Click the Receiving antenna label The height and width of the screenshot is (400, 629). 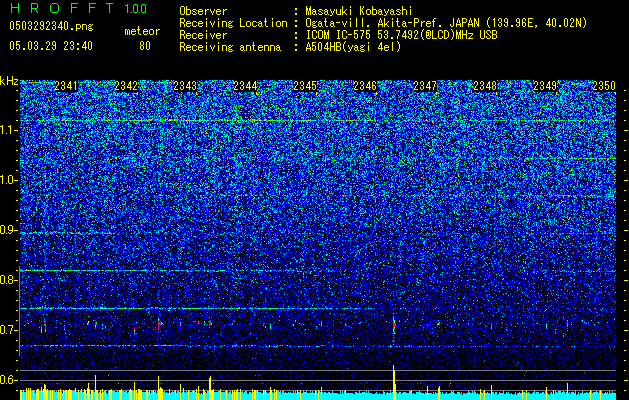[230, 47]
